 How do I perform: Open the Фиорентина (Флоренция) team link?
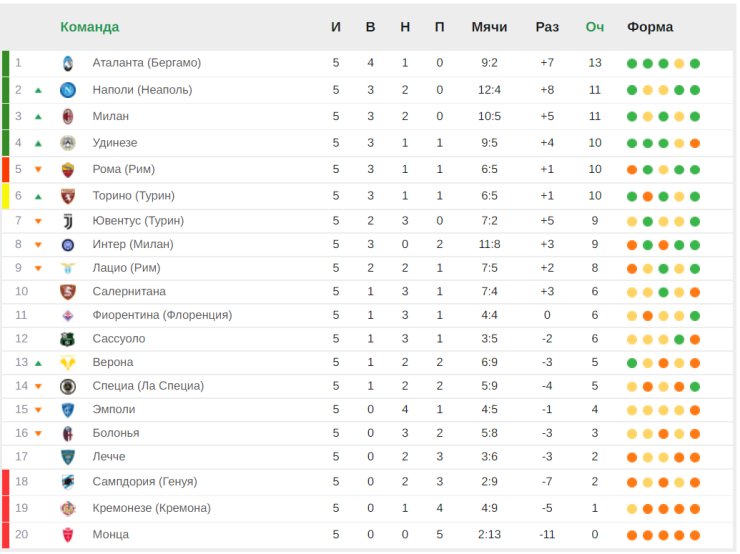[162, 315]
